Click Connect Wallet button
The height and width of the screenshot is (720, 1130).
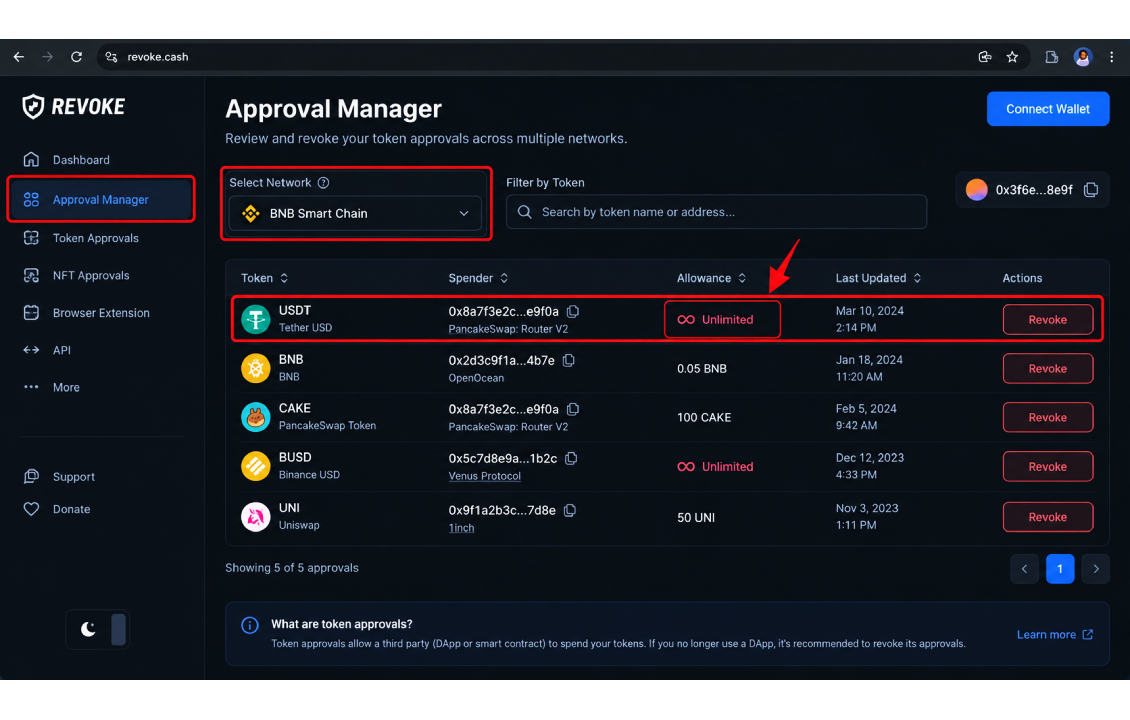(x=1047, y=109)
